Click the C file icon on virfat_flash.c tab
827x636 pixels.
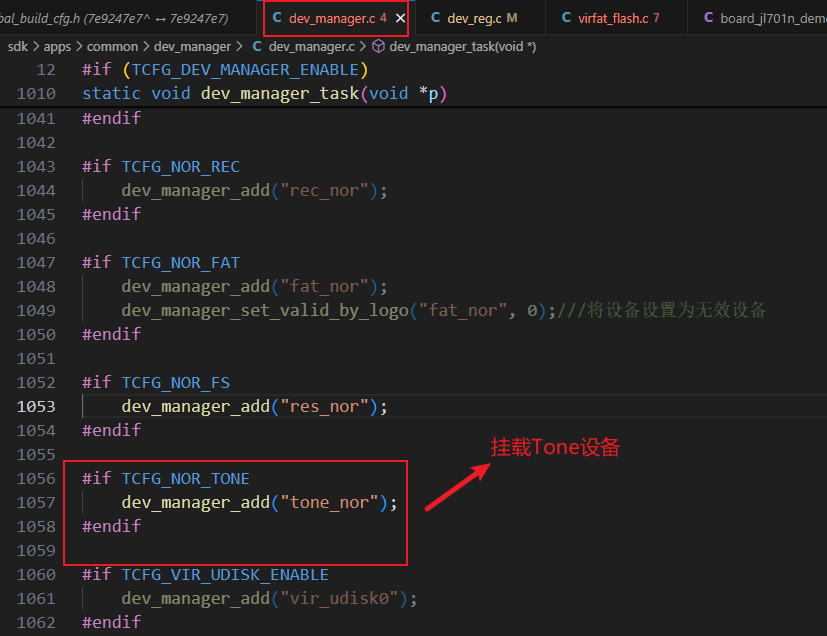click(566, 18)
